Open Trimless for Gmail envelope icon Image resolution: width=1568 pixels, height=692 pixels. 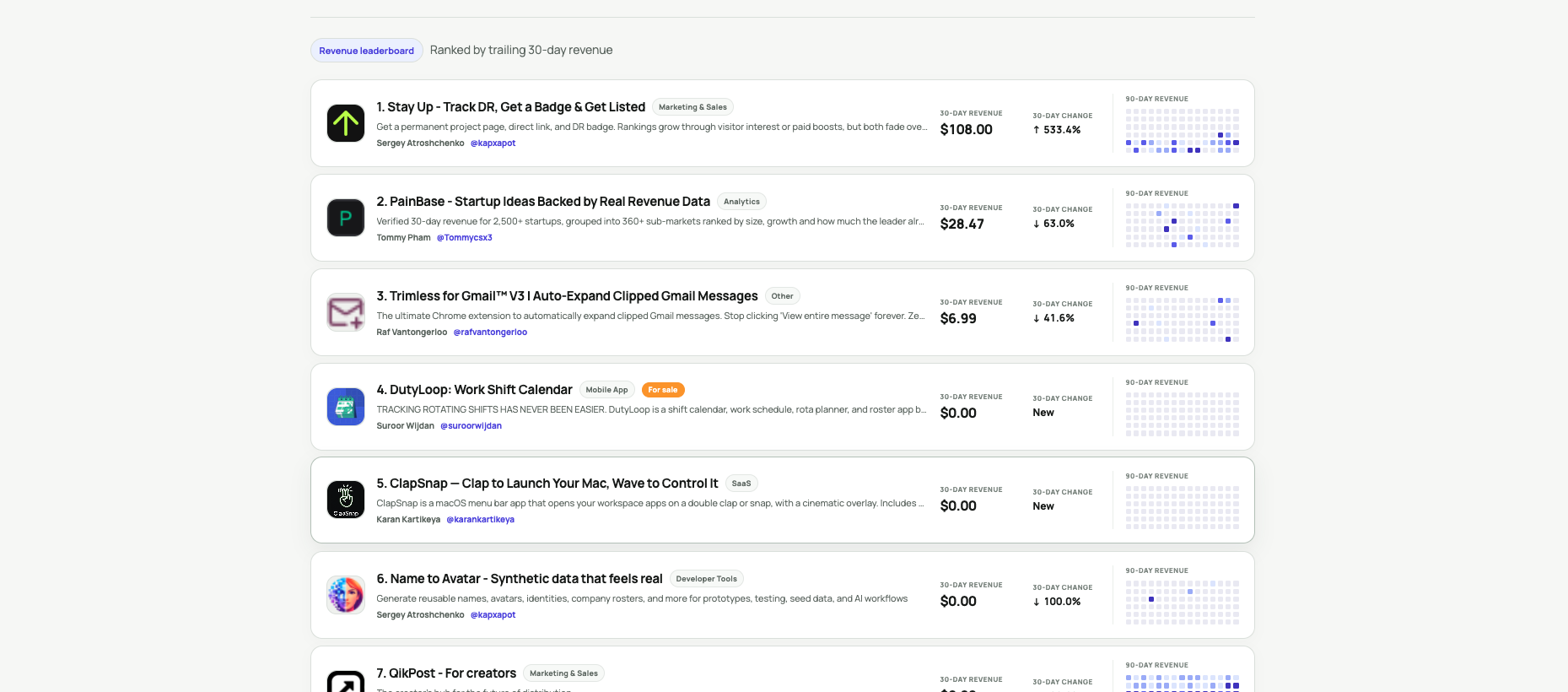pyautogui.click(x=346, y=312)
